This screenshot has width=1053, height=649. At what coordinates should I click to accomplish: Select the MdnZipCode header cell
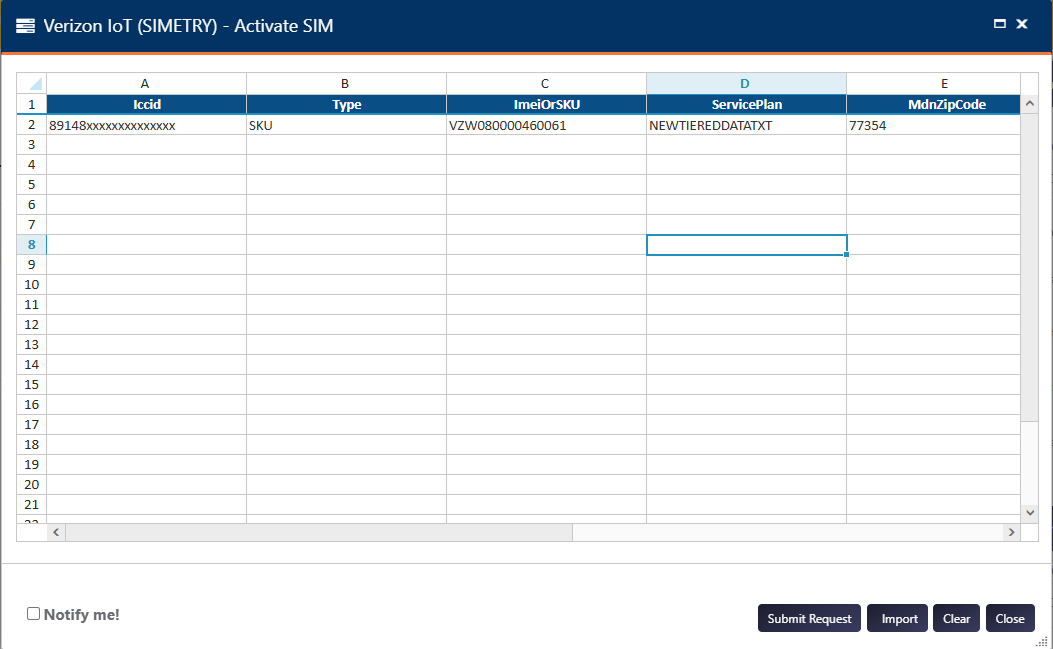click(x=933, y=104)
